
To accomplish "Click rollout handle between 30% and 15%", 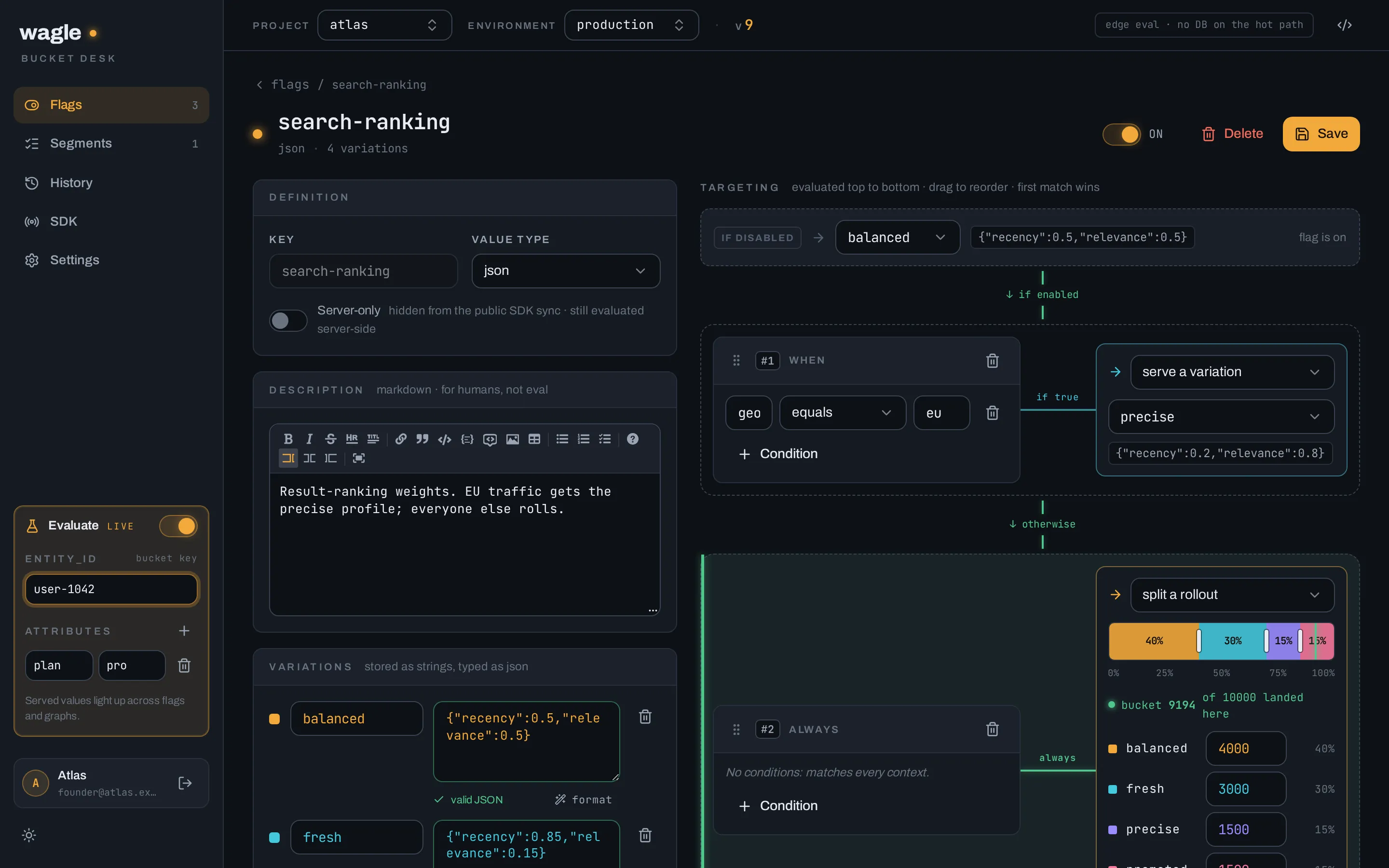I will click(1266, 641).
